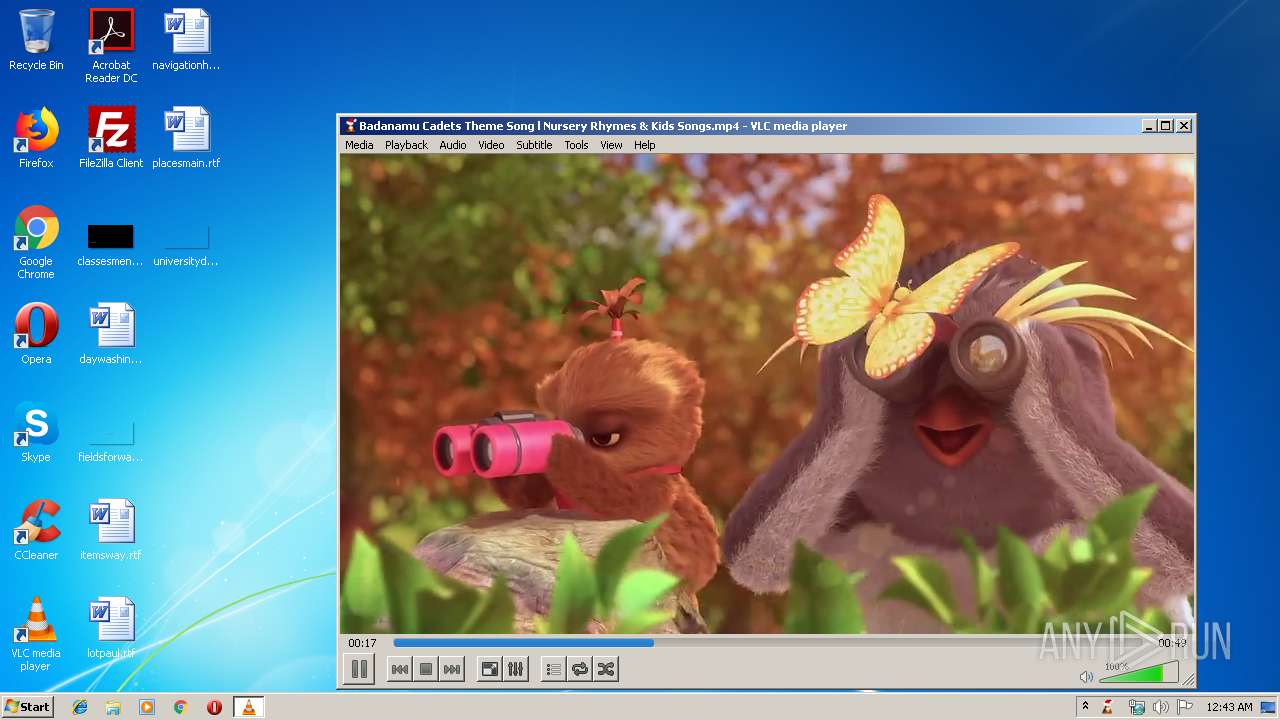Select the classesmen... desktop file

coord(111,246)
